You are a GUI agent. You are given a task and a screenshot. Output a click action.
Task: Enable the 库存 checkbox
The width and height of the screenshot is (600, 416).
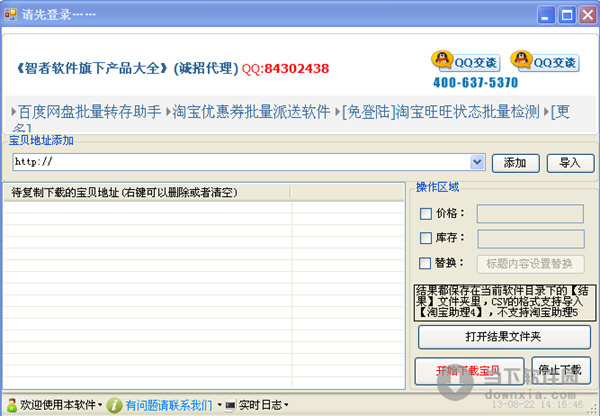point(426,238)
